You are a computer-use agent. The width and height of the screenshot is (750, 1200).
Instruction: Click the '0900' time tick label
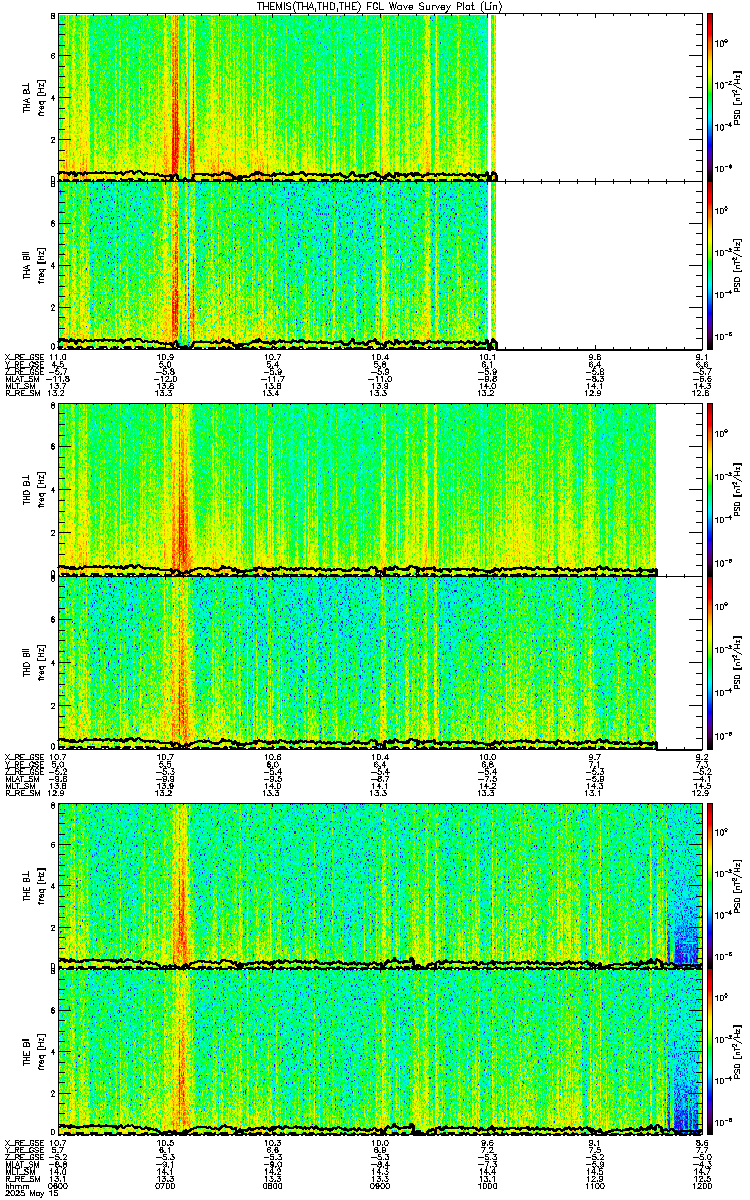379,1187
